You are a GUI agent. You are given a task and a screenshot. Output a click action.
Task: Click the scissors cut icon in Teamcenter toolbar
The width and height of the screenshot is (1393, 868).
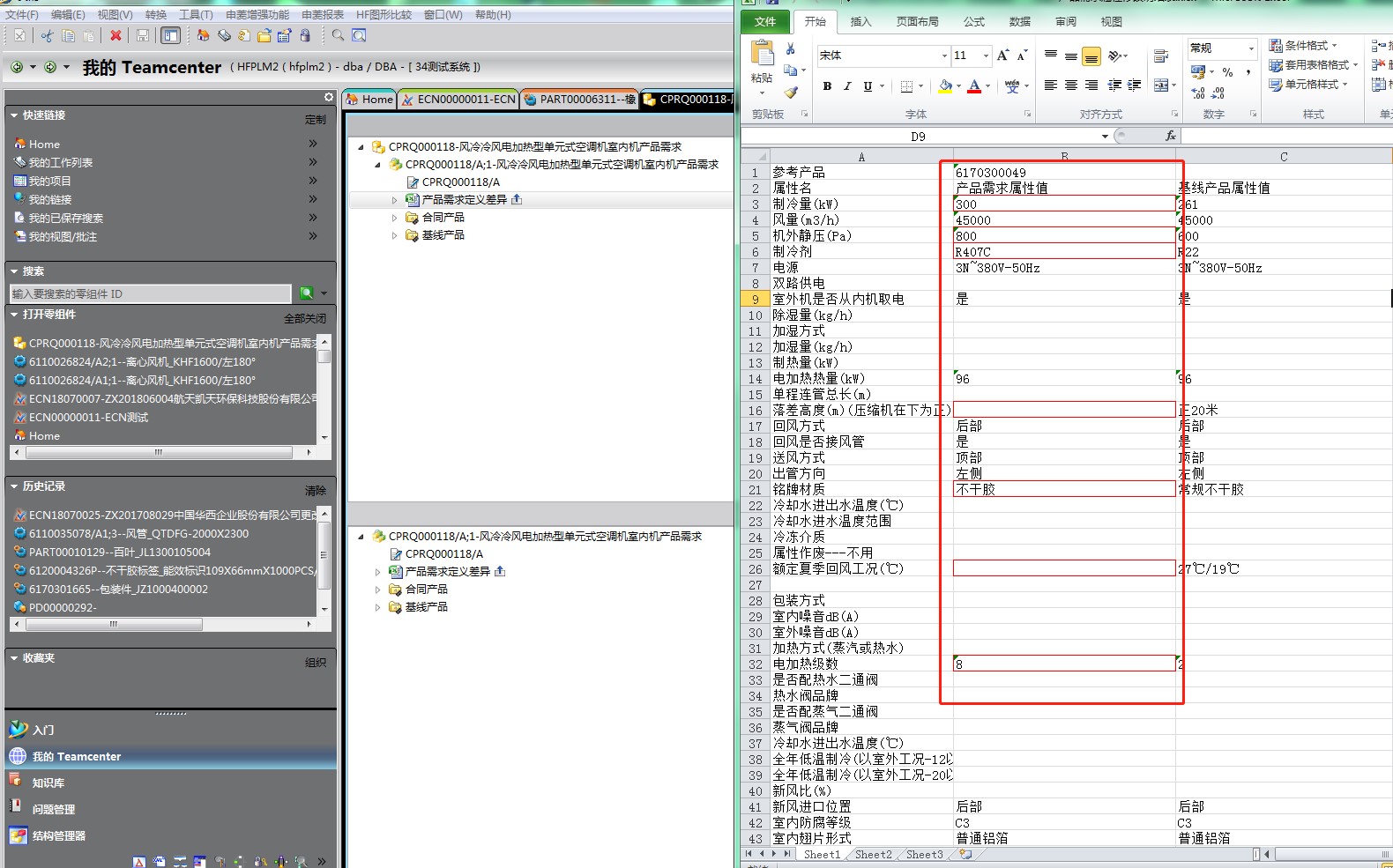47,35
